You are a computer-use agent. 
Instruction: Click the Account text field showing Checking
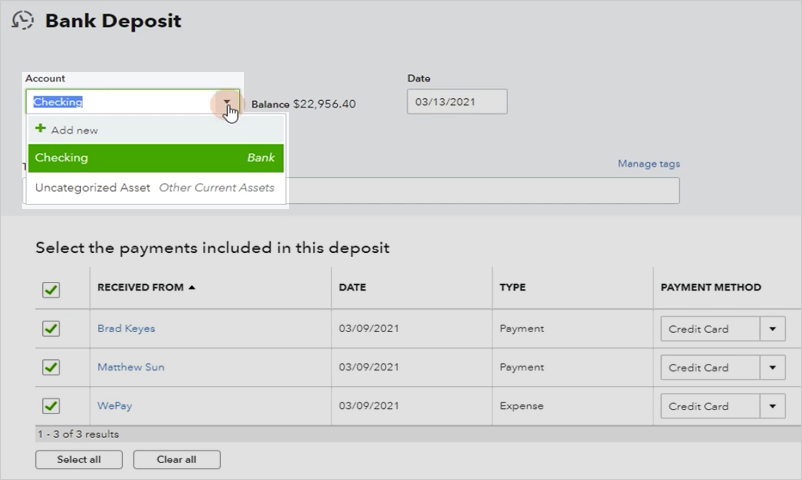coord(120,102)
